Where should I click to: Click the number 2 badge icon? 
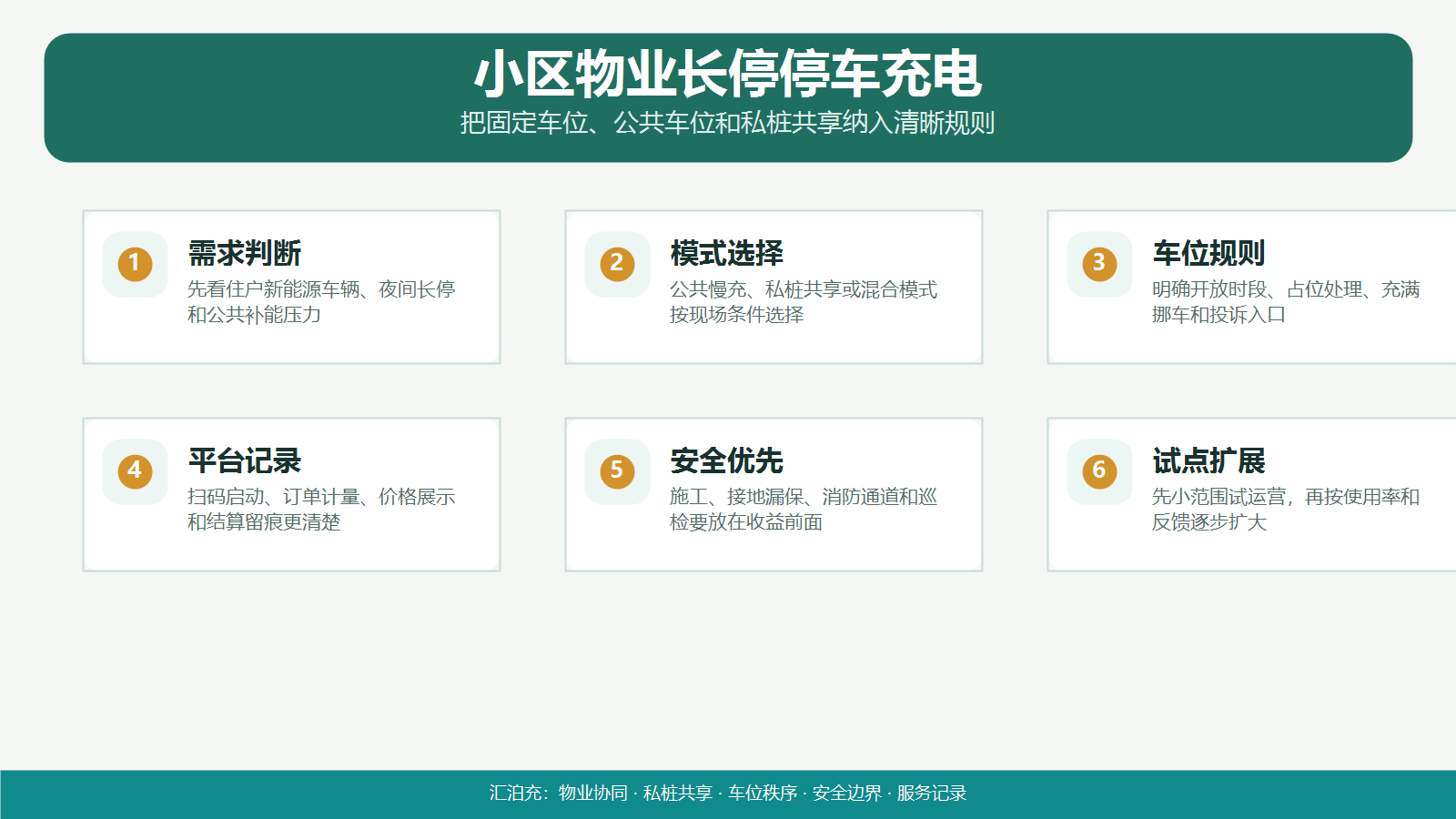click(617, 264)
